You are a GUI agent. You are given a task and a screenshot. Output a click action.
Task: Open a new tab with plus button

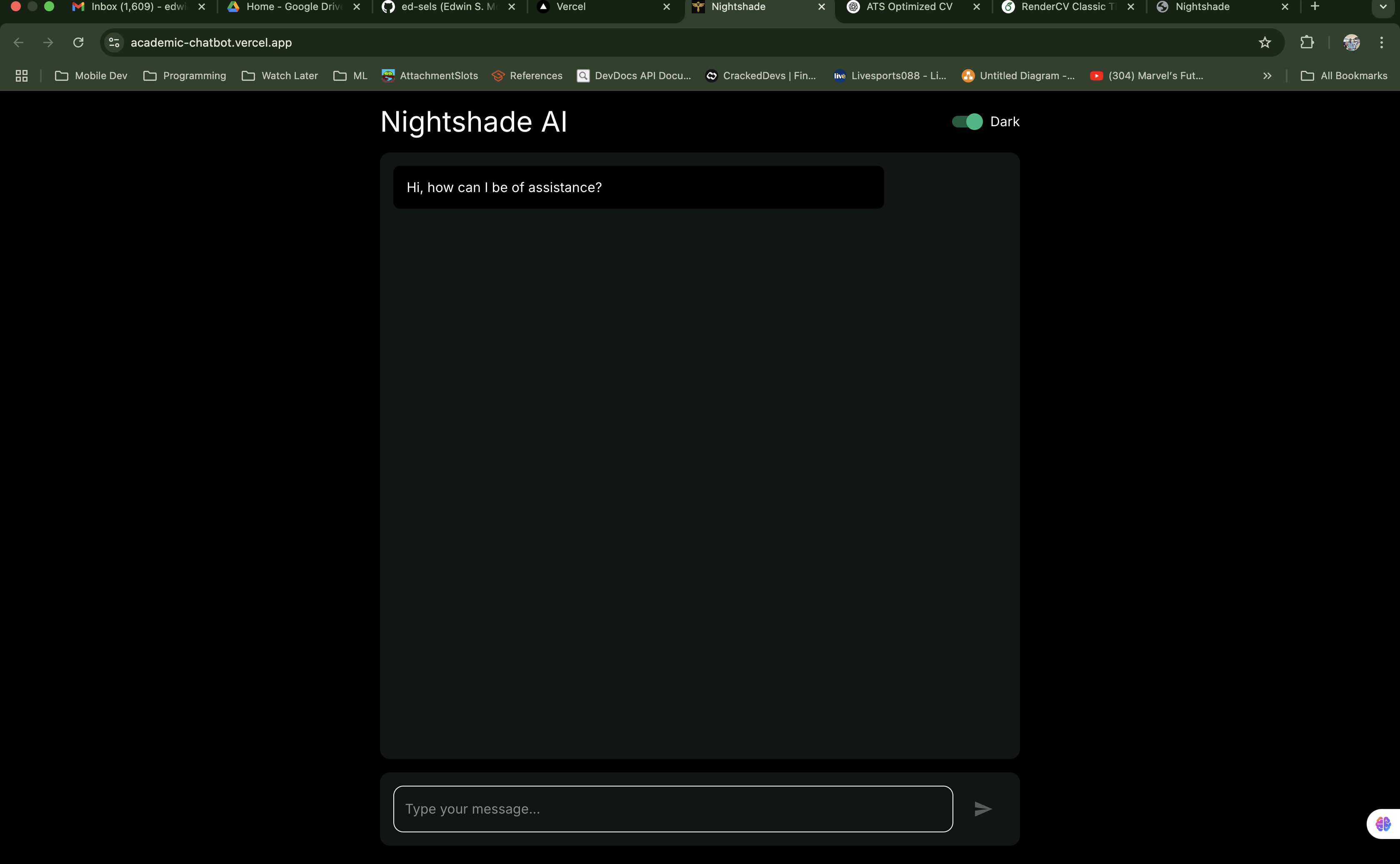(1315, 6)
